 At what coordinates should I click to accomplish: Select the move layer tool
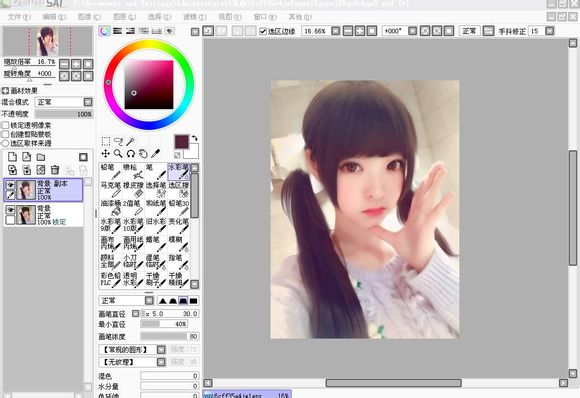pyautogui.click(x=106, y=154)
